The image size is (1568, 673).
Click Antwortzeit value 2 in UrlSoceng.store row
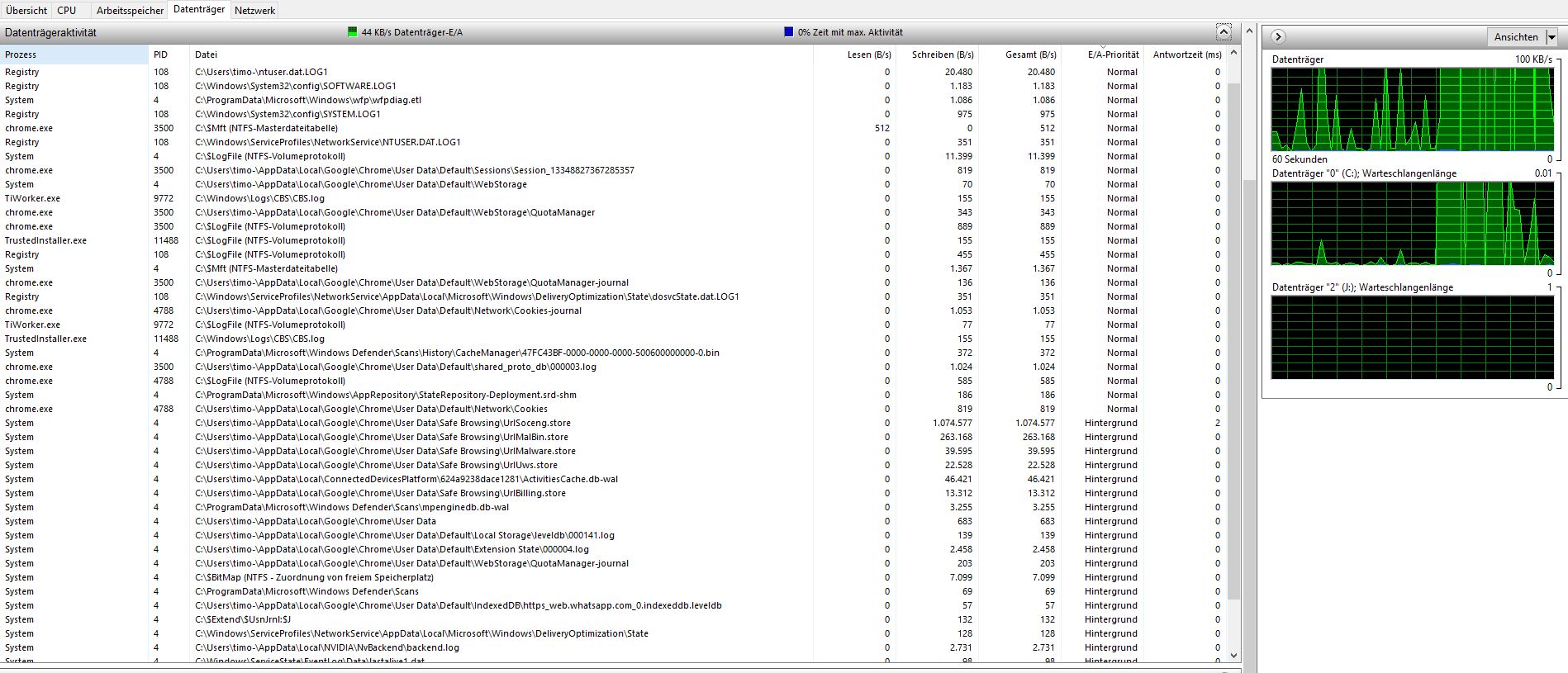click(1217, 423)
